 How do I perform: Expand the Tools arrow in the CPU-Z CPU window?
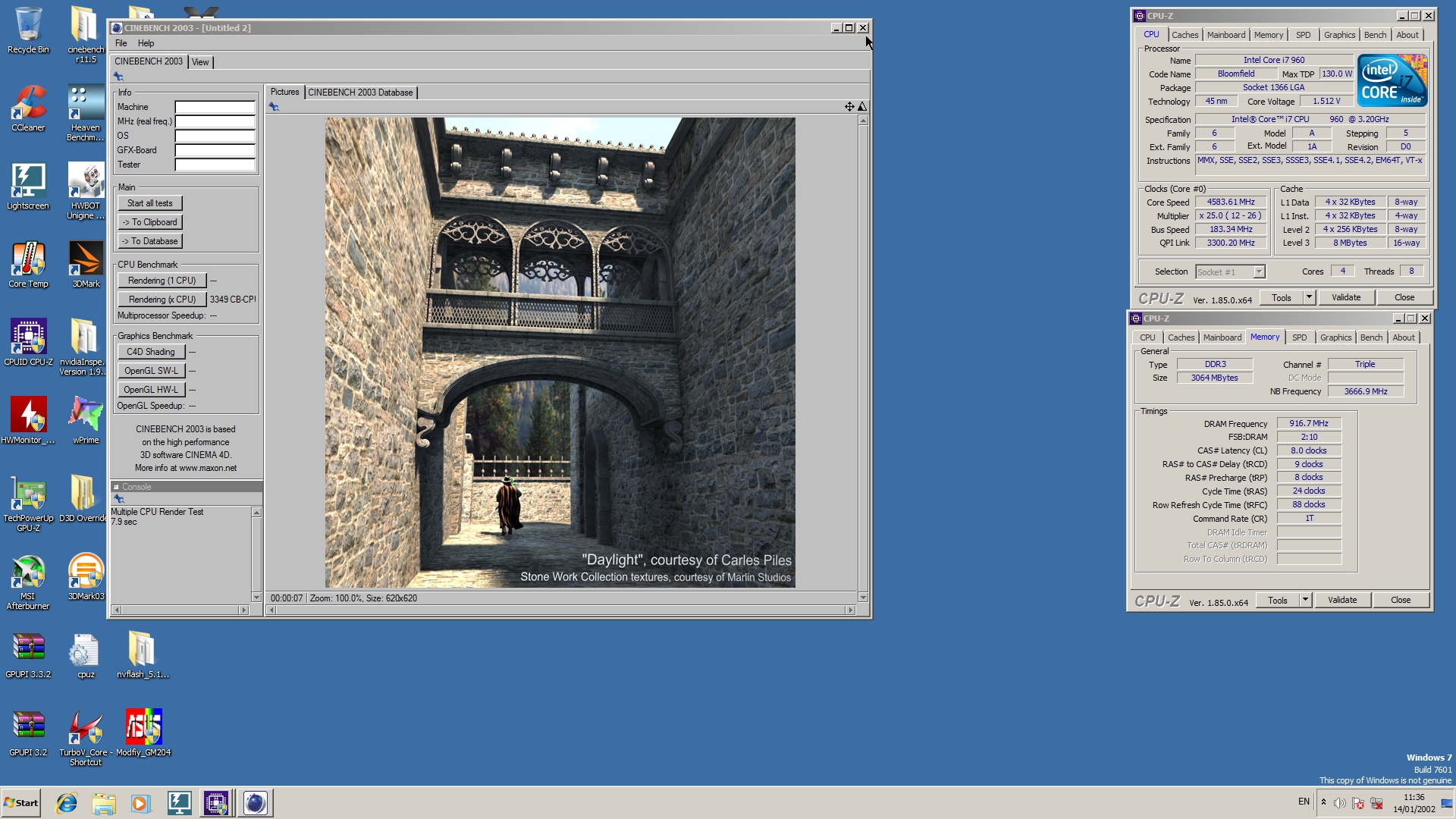1309,298
